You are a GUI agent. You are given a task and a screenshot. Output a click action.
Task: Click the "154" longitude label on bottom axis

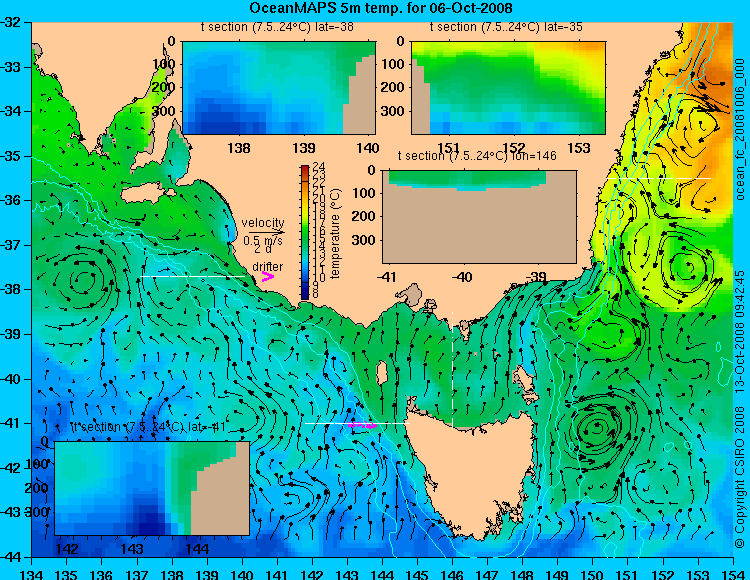[x=733, y=574]
